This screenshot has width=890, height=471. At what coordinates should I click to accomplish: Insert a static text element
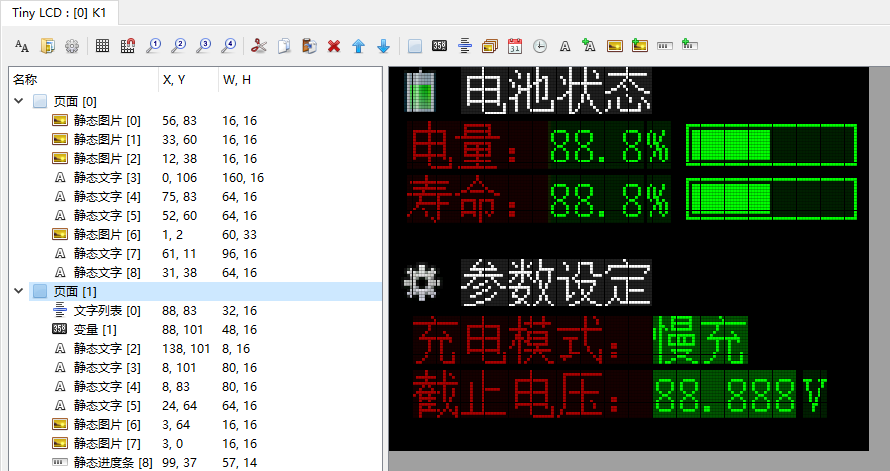pyautogui.click(x=565, y=46)
